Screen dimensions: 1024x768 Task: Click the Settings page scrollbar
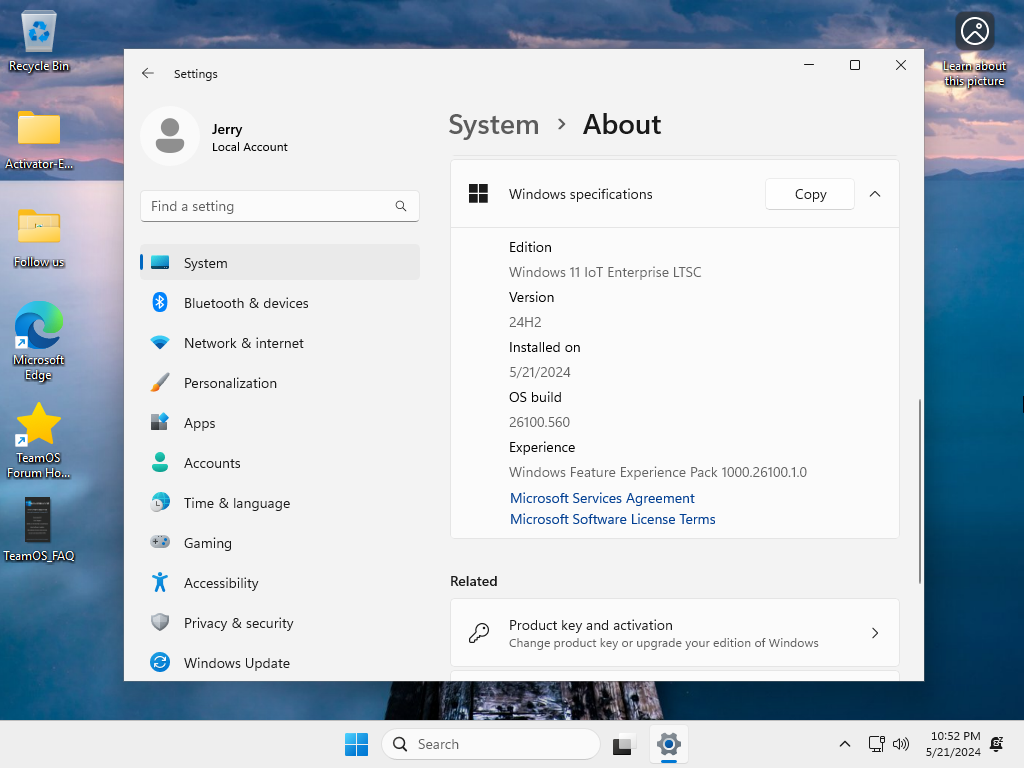pos(920,491)
